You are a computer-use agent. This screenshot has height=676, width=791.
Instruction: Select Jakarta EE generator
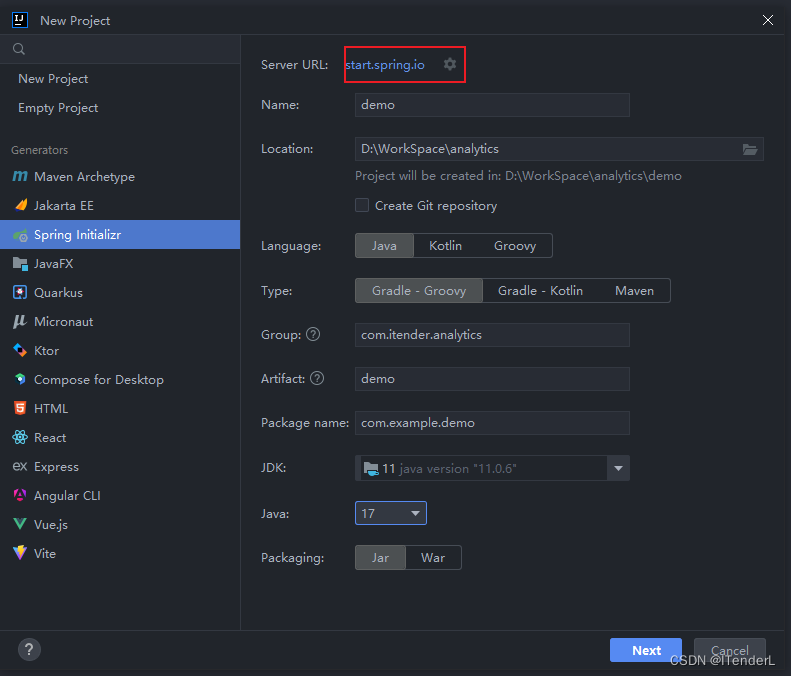pos(120,205)
